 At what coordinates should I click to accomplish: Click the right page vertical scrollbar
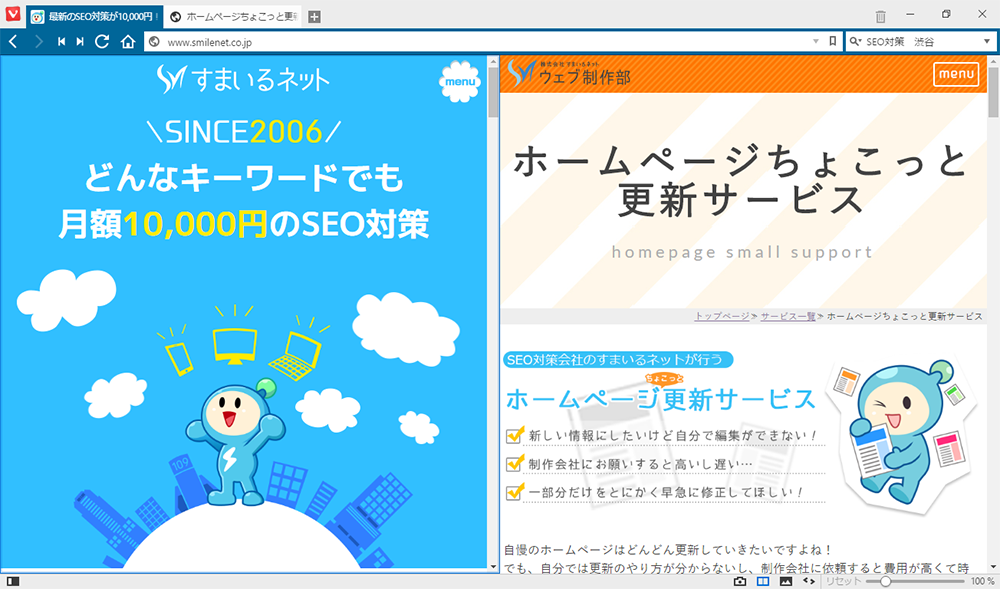coord(993,93)
